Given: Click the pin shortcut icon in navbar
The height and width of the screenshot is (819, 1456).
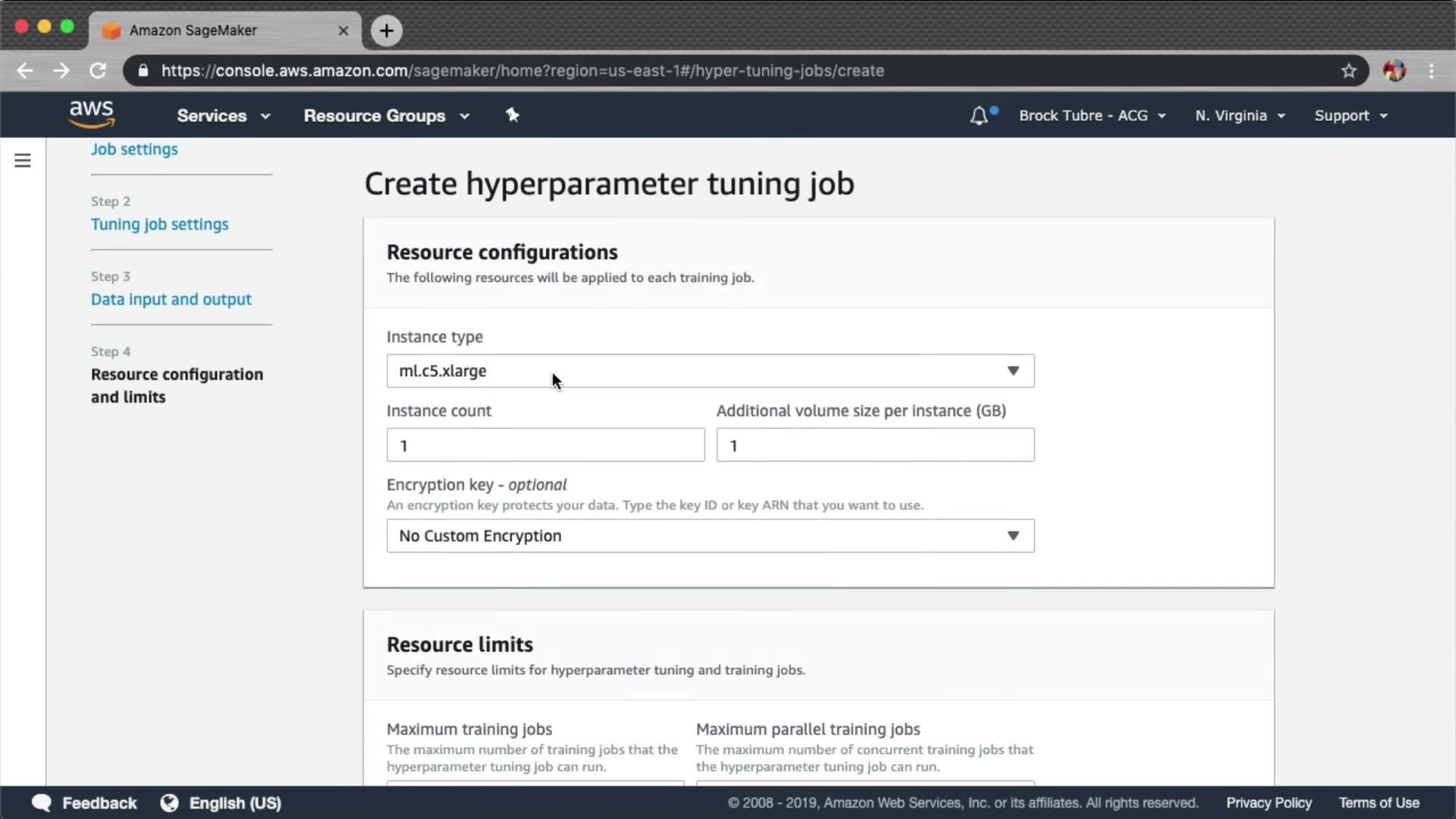Looking at the screenshot, I should (x=513, y=115).
